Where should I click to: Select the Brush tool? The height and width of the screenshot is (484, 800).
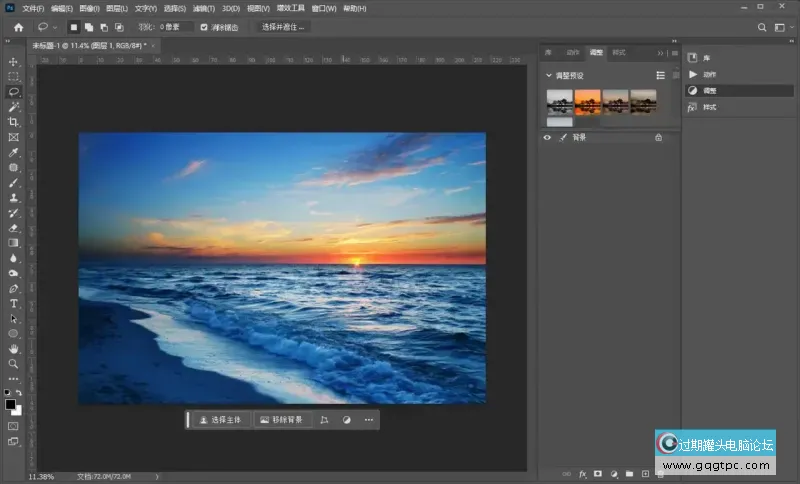13,183
